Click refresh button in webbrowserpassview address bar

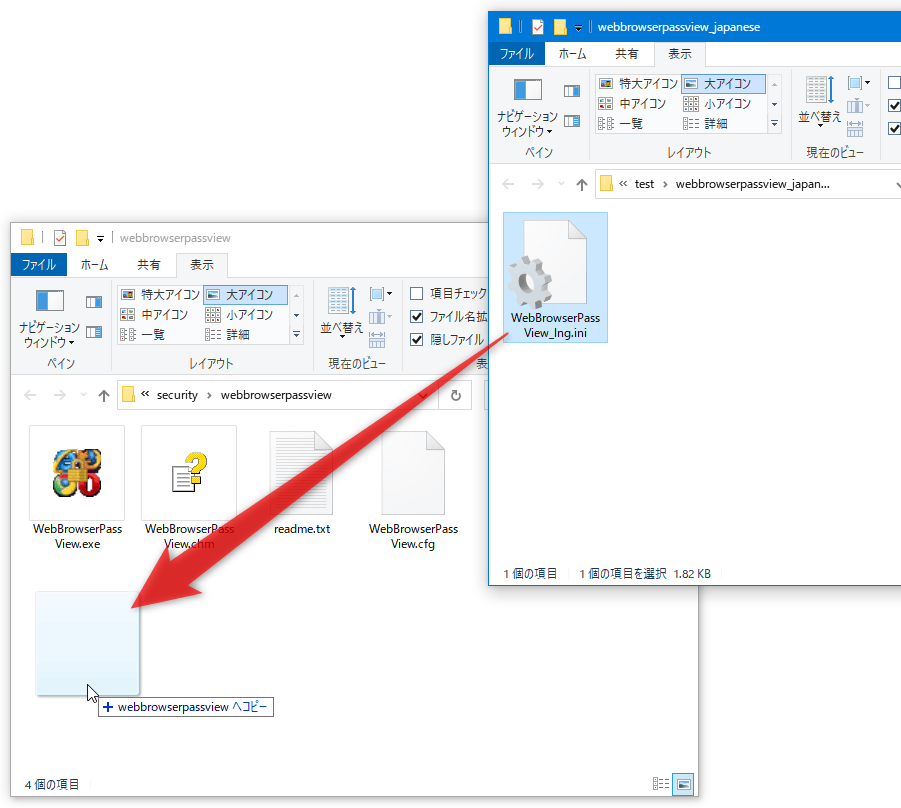[456, 395]
